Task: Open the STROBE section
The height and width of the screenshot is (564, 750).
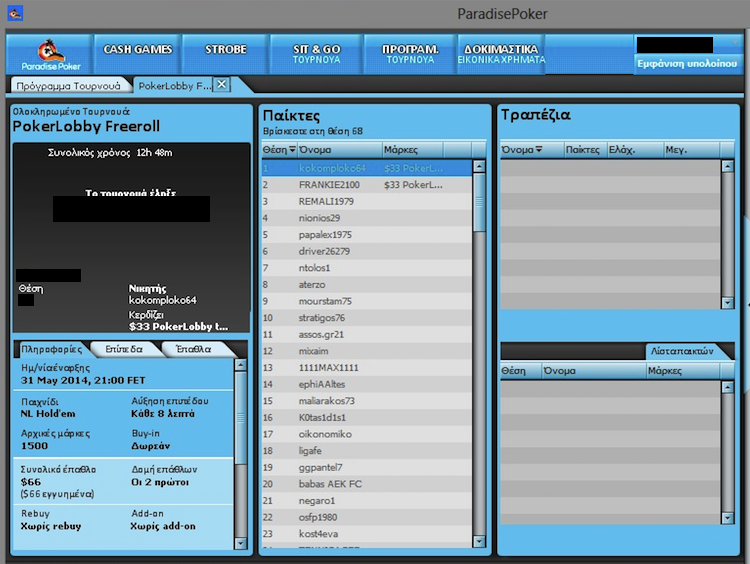Action: tap(226, 55)
